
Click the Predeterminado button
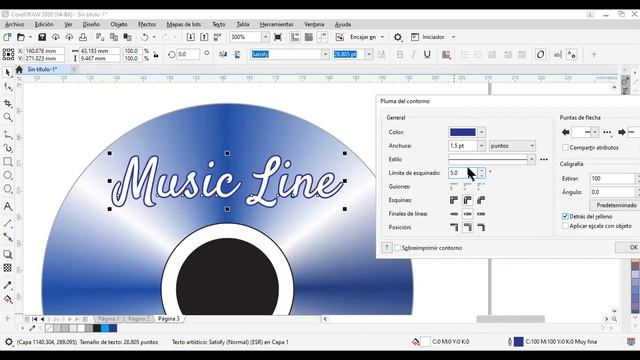click(615, 205)
